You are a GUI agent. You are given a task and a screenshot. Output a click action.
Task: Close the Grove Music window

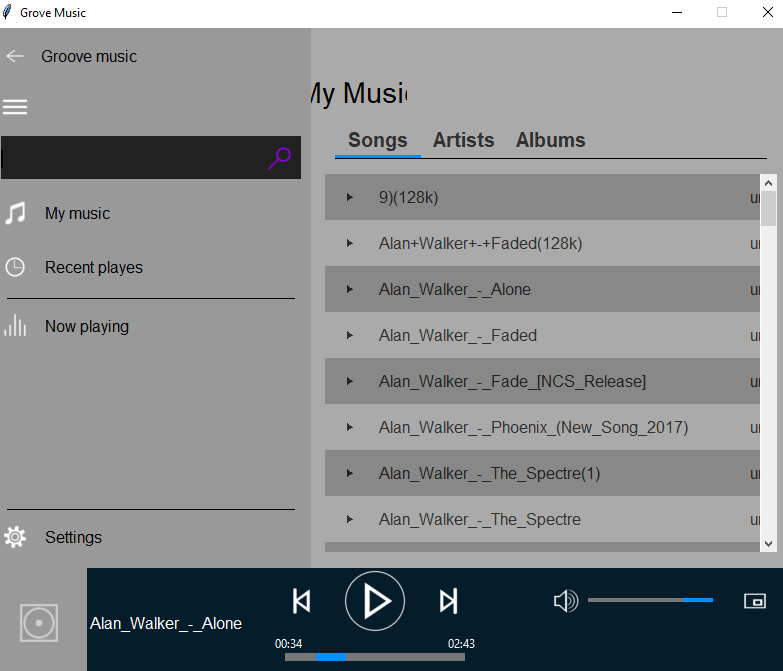(768, 12)
